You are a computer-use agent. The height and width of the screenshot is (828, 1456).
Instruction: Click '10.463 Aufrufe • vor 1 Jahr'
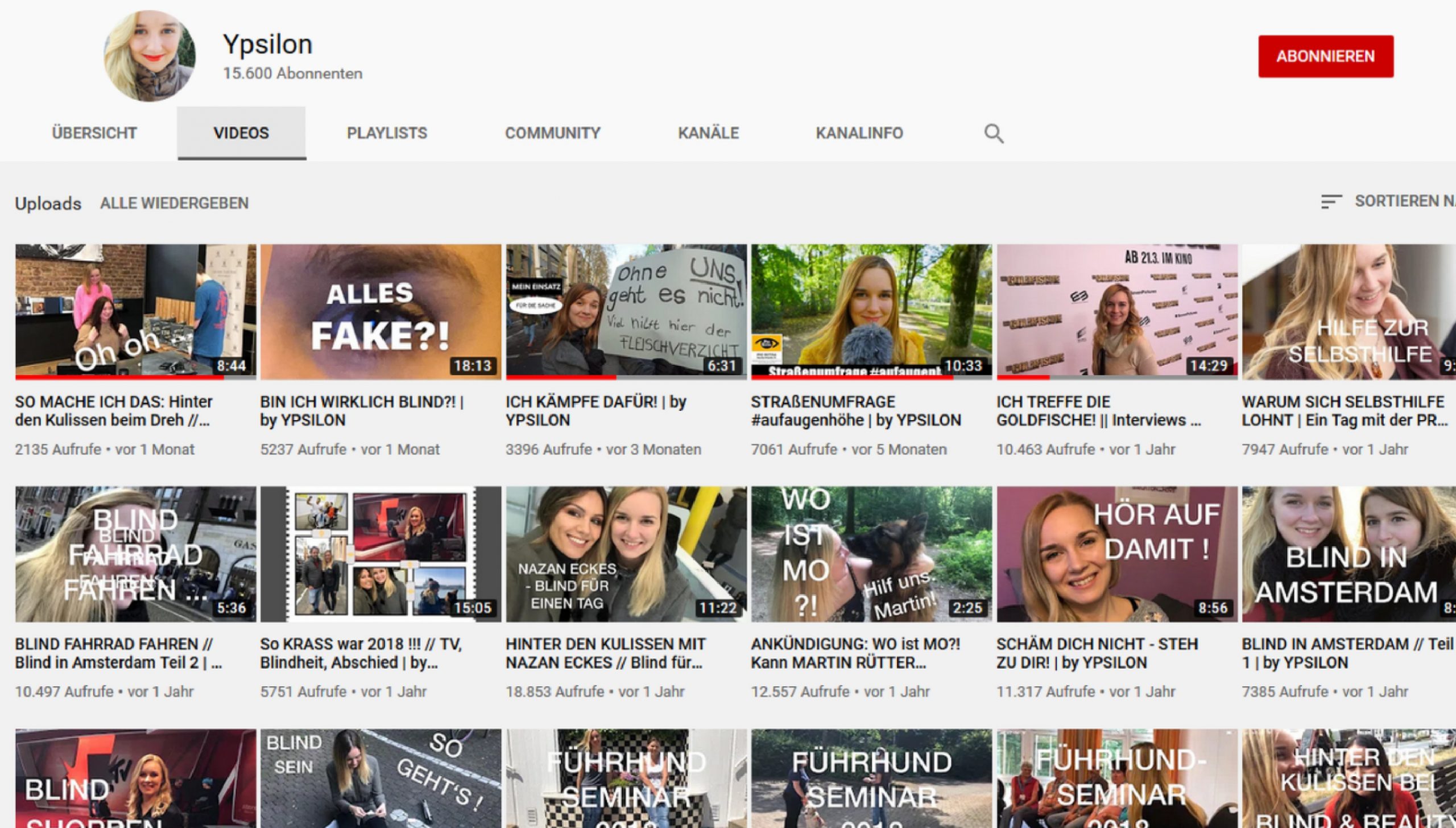coord(1086,450)
